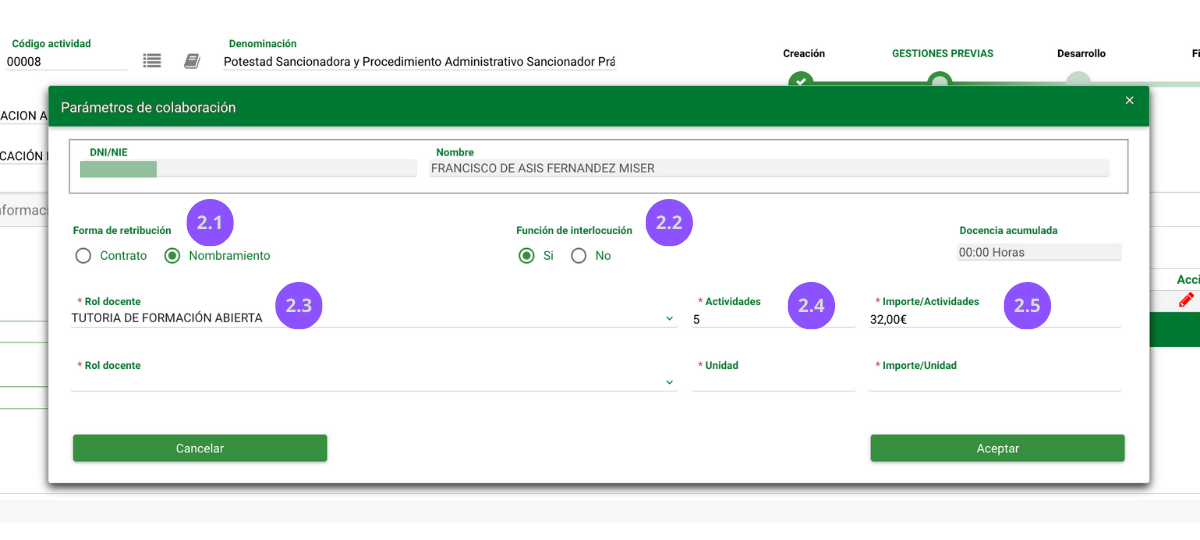
Task: Go to the Creación step
Action: 804,54
